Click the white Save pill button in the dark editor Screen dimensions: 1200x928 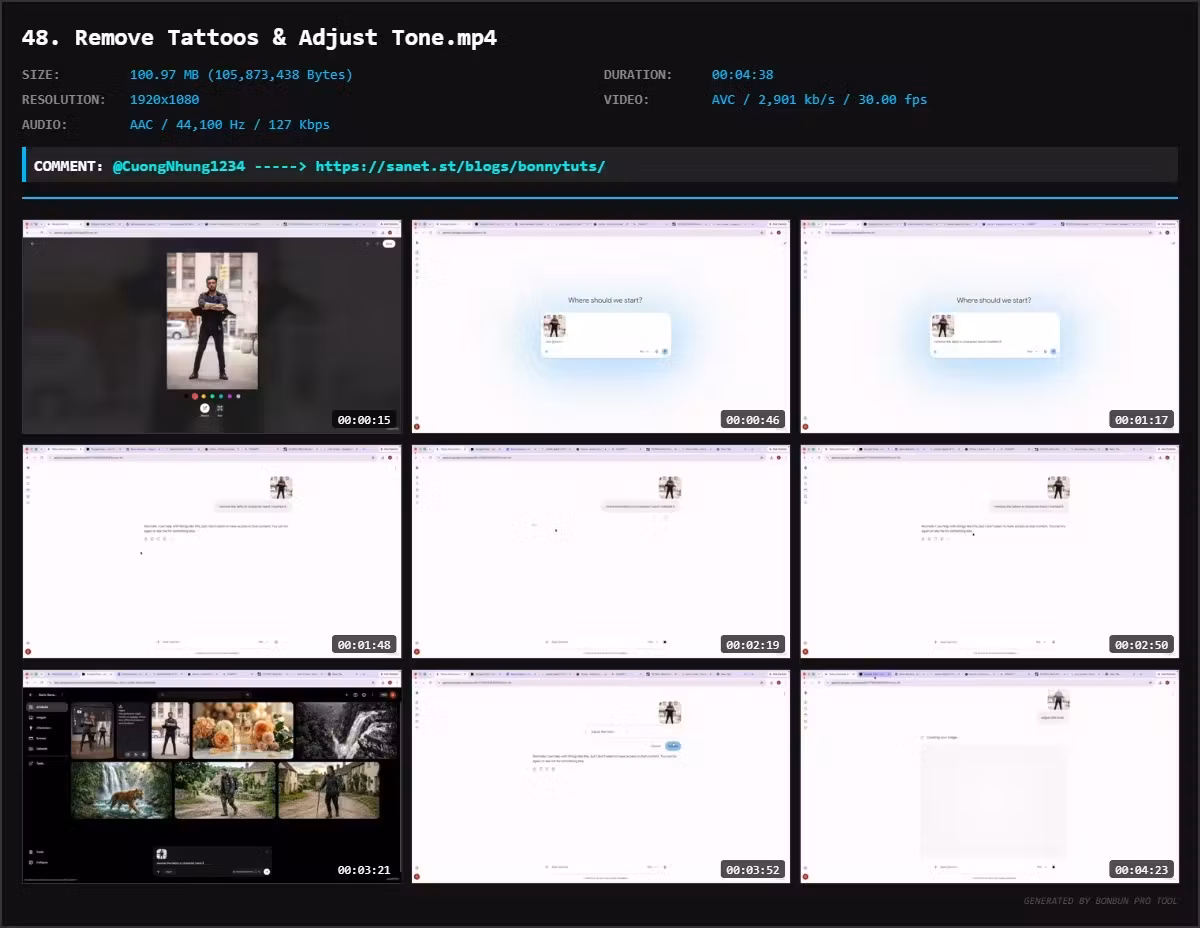click(389, 243)
